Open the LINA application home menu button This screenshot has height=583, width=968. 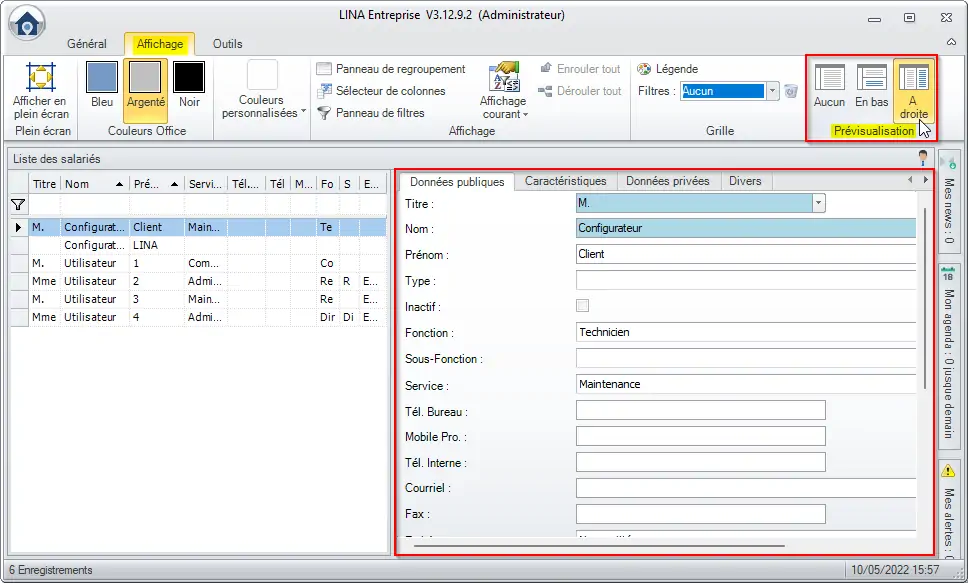pos(27,23)
